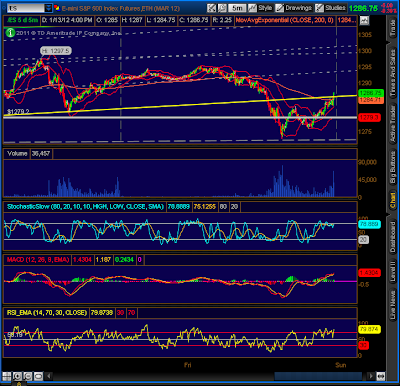The width and height of the screenshot is (400, 386).
Task: Open the 5m timeframe selector
Action: tap(237, 8)
